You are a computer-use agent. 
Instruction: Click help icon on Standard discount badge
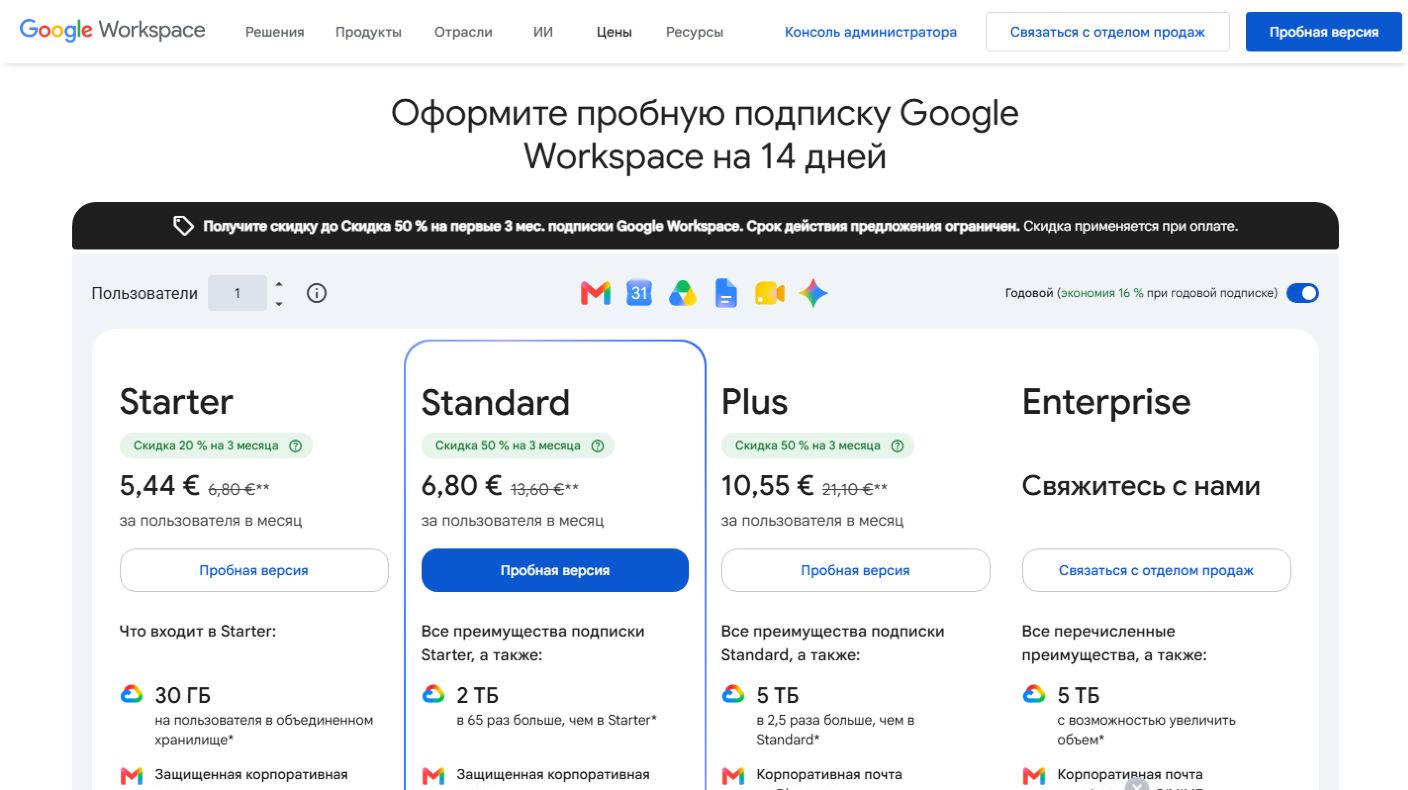pos(597,446)
